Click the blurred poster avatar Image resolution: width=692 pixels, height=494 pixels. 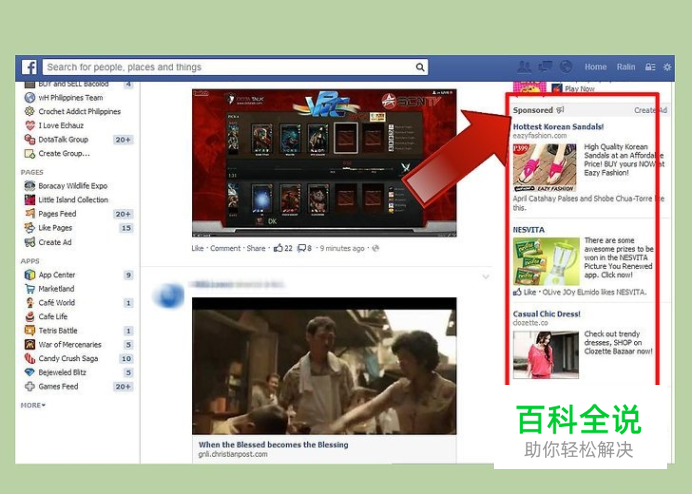click(168, 295)
